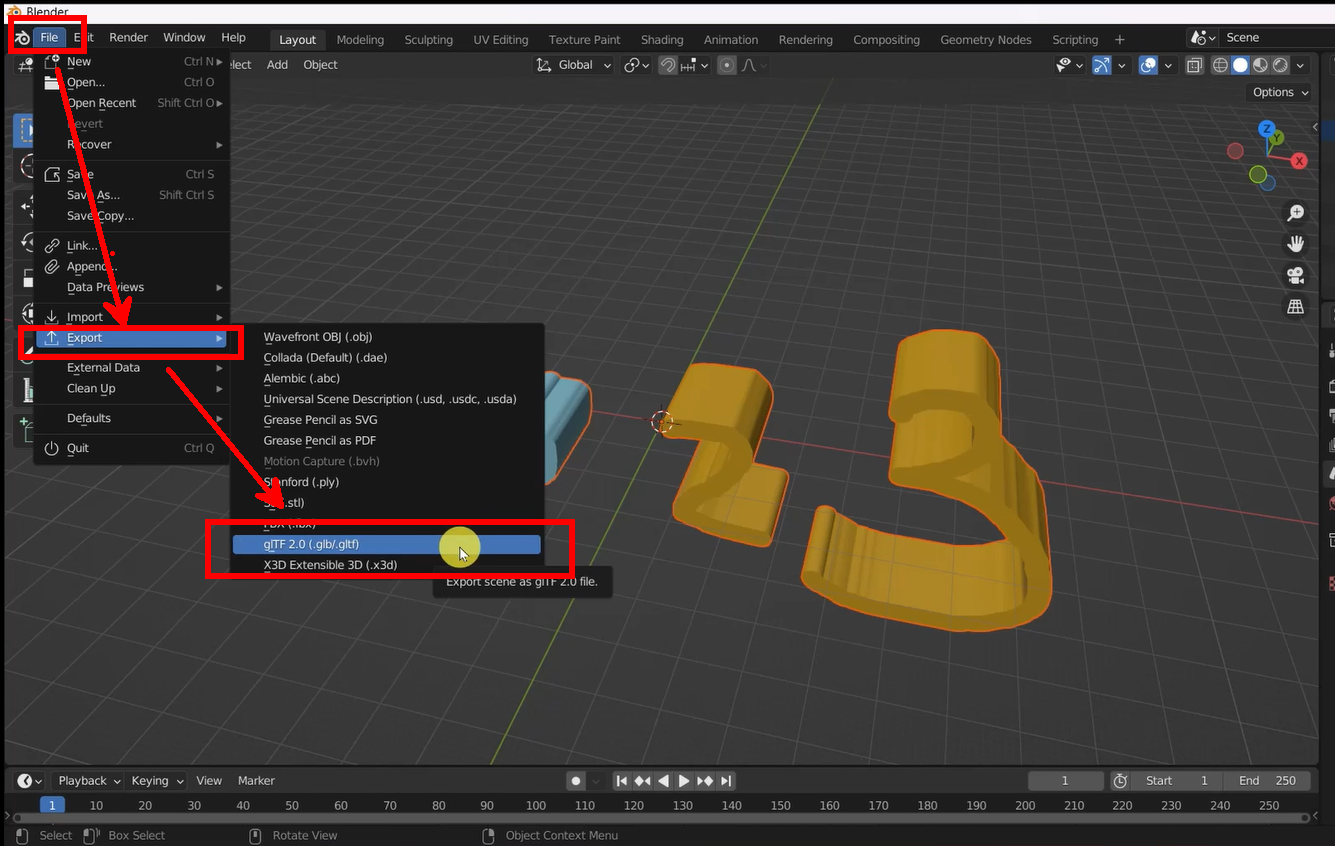Toggle proportional editing button

727,65
